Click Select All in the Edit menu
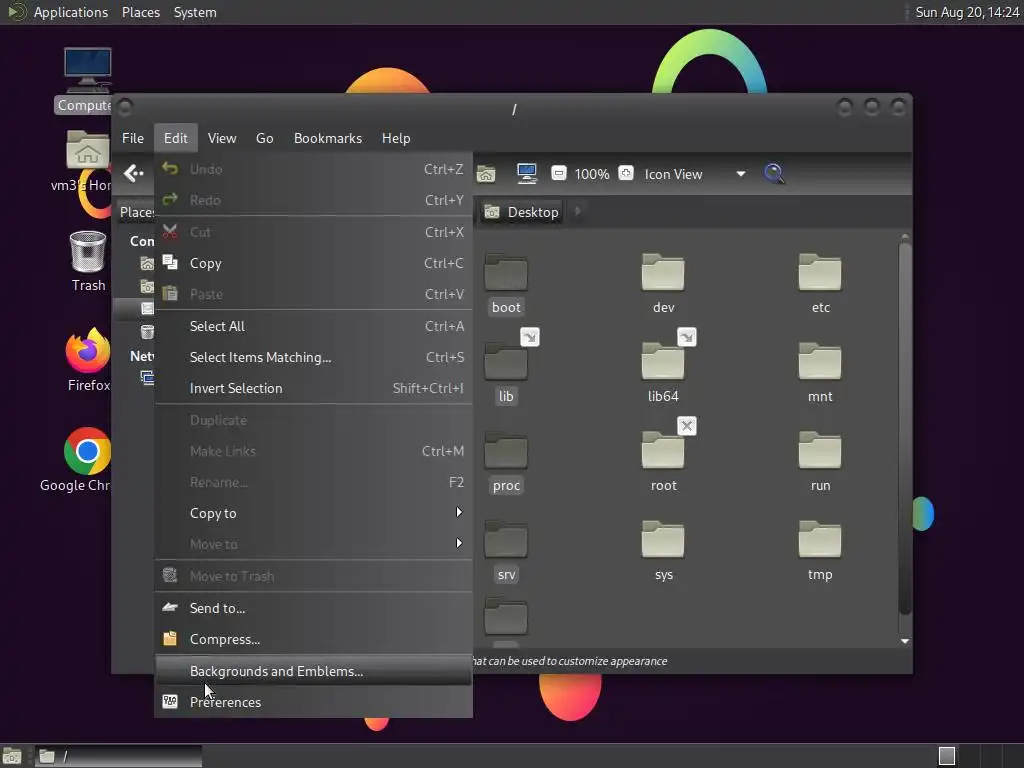The height and width of the screenshot is (768, 1024). [x=313, y=326]
